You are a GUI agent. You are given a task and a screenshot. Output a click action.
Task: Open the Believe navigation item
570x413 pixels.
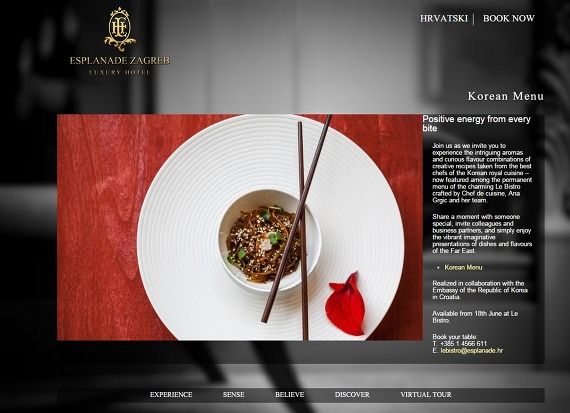290,394
